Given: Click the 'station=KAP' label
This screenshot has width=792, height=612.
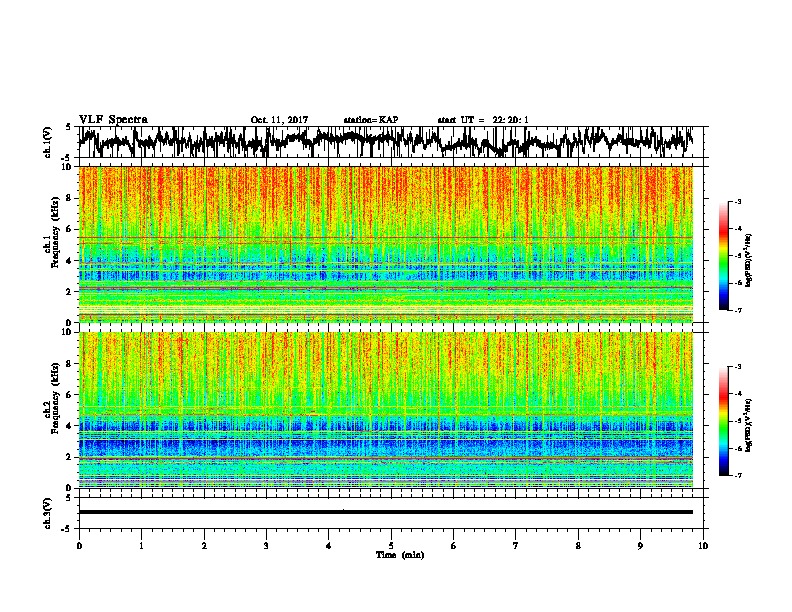Looking at the screenshot, I should click(371, 120).
